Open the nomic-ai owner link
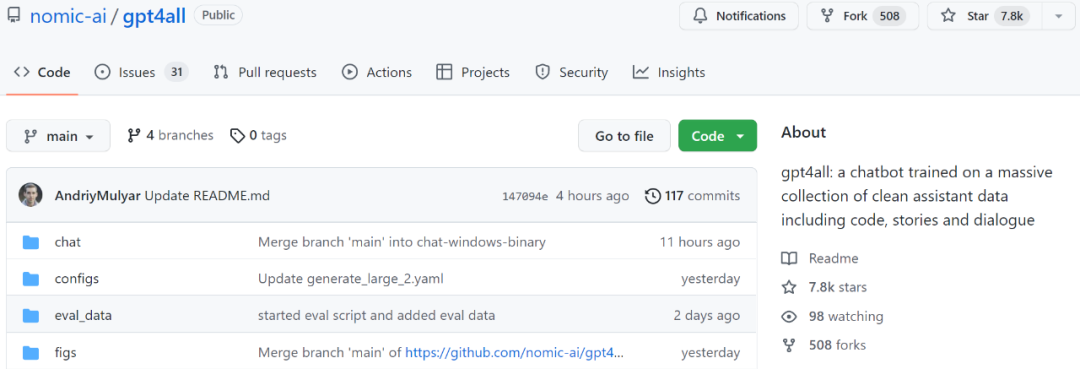Viewport: 1080px width, 369px height. coord(68,16)
